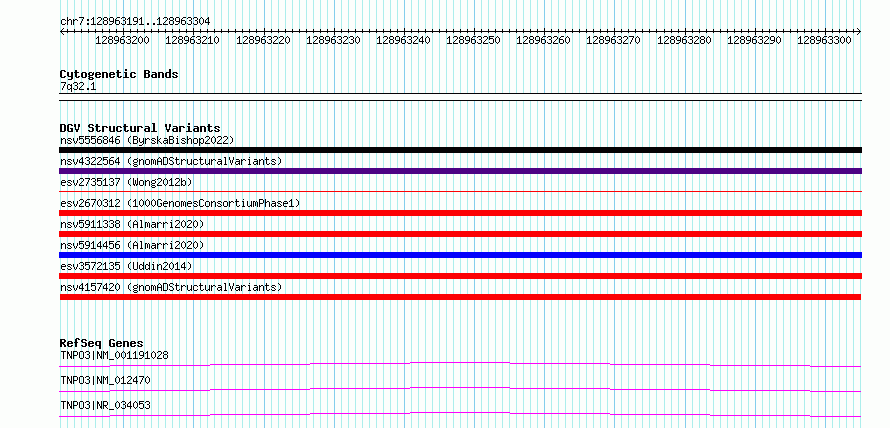The height and width of the screenshot is (428, 890).
Task: Click ruler position 128963230
Action: pyautogui.click(x=333, y=40)
